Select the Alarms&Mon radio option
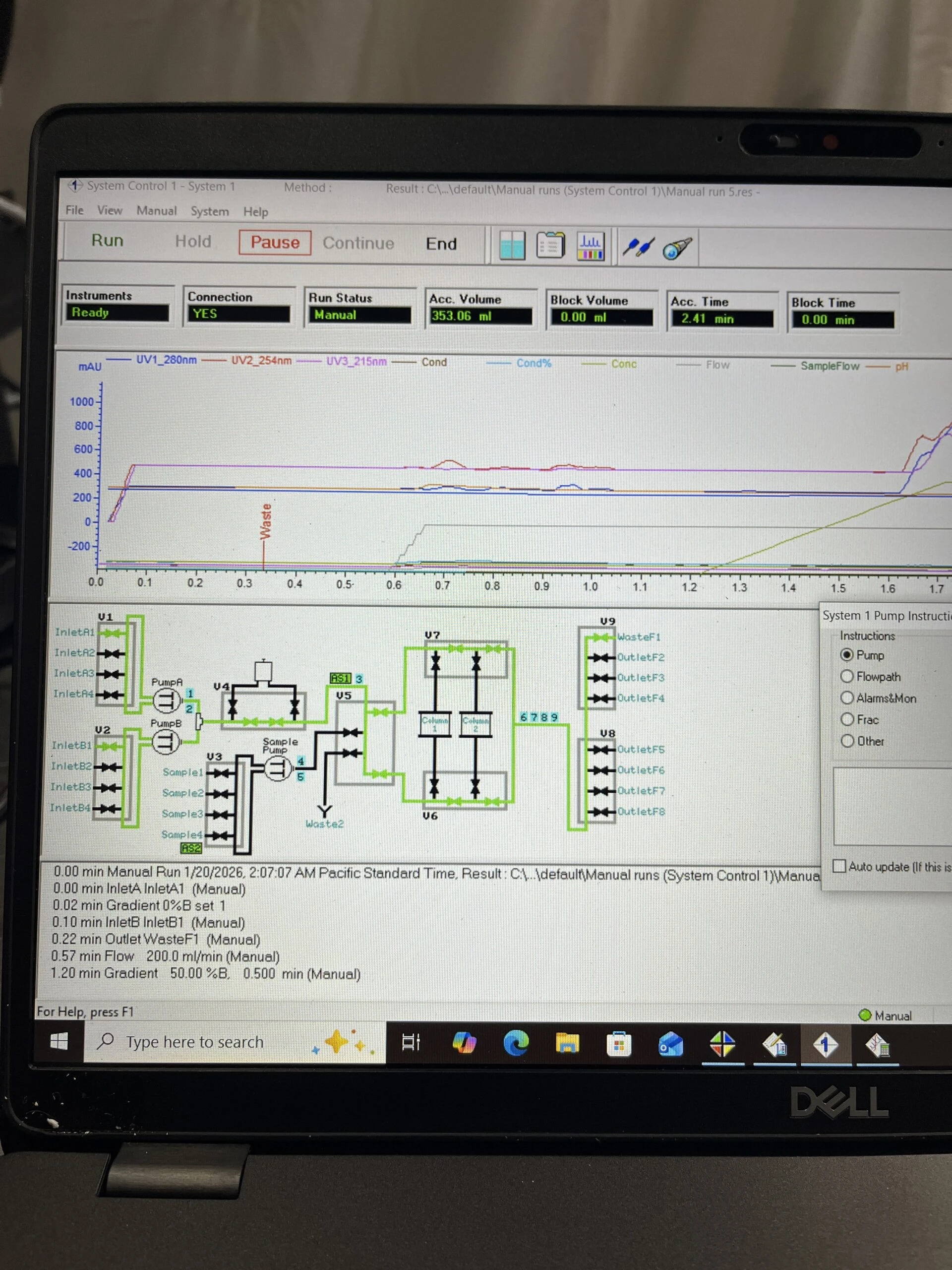 847,698
